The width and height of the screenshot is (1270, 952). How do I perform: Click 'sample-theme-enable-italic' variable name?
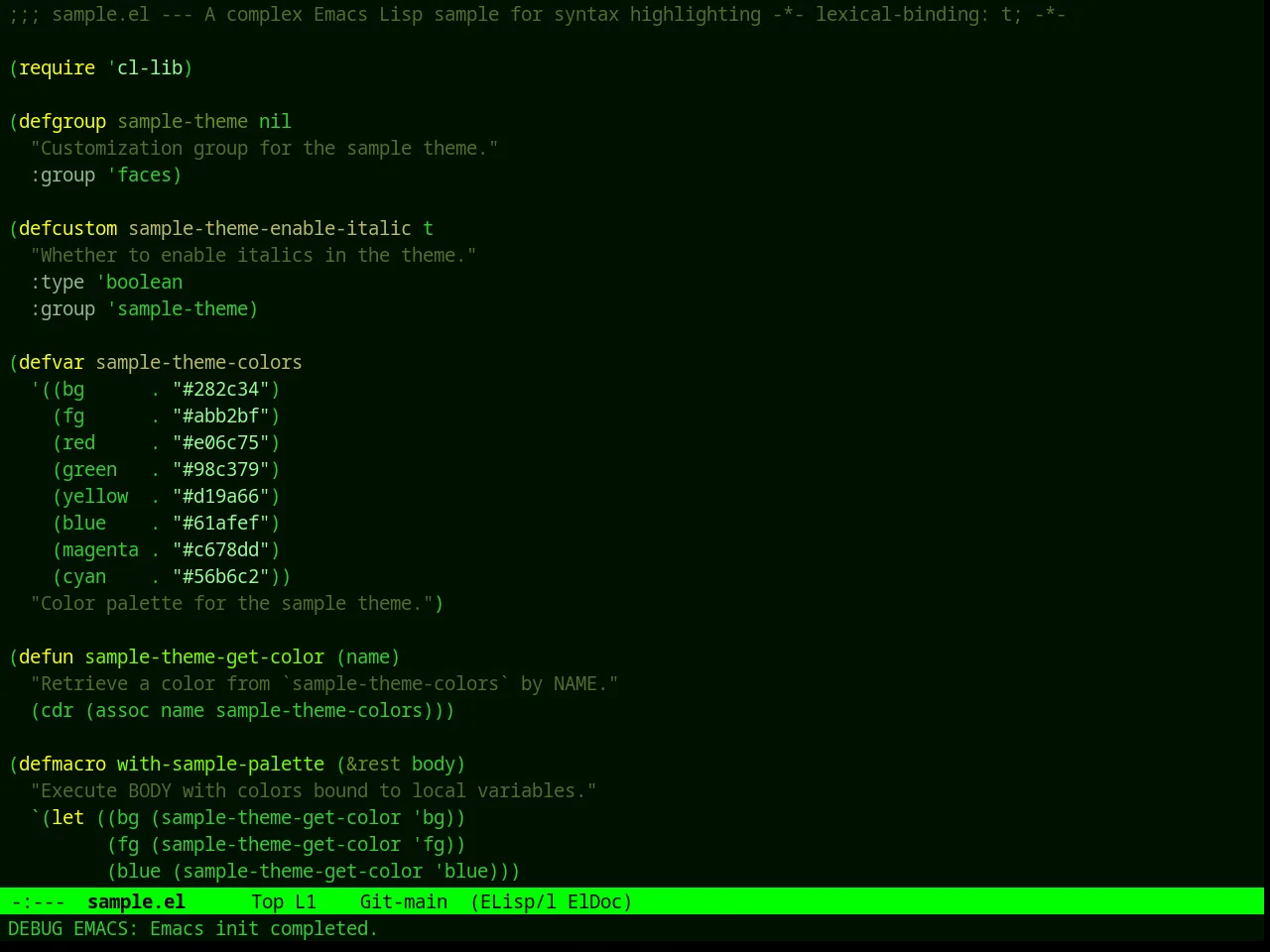(x=270, y=228)
